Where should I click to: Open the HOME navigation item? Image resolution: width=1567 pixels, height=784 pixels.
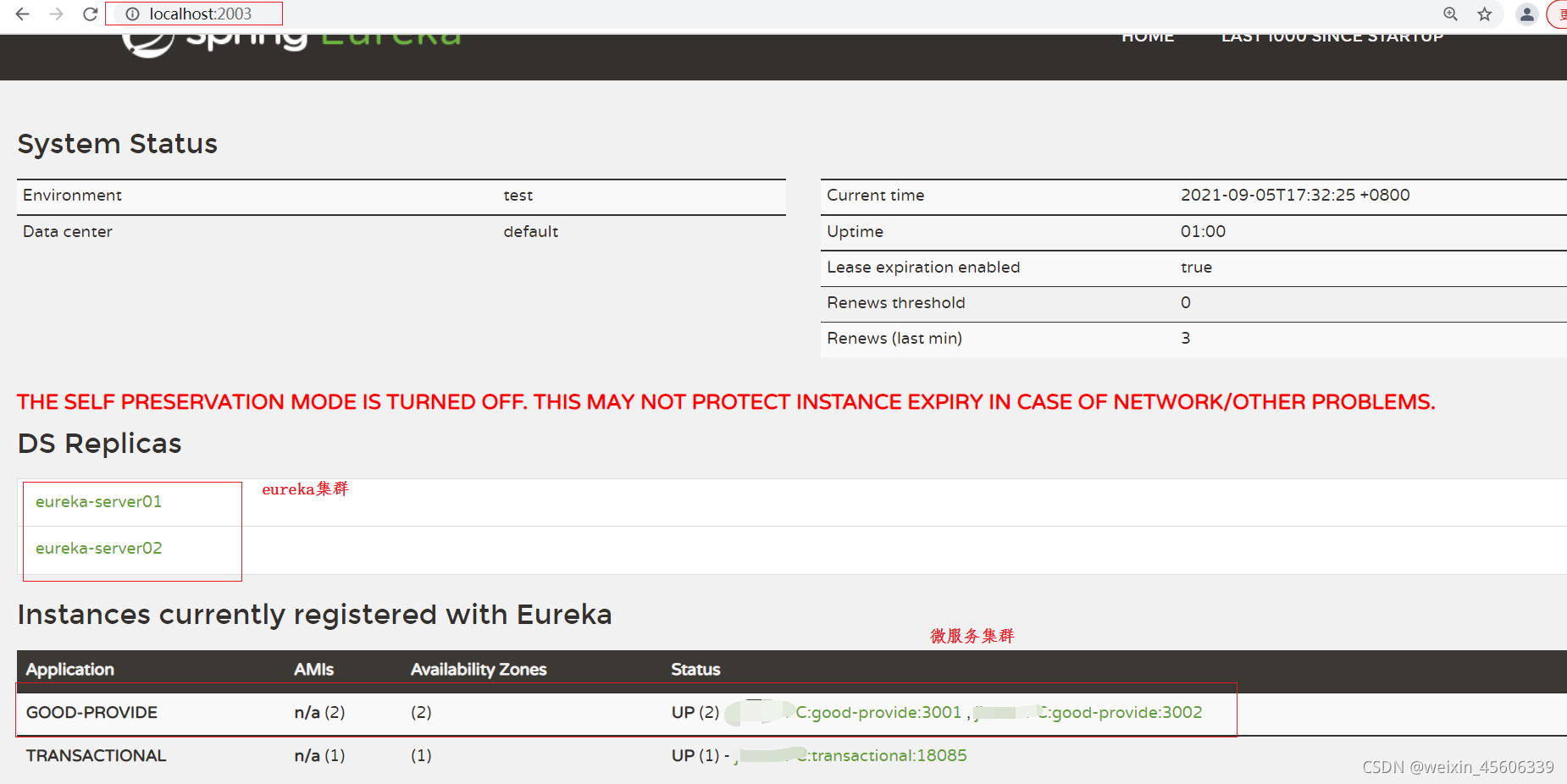pos(1148,37)
